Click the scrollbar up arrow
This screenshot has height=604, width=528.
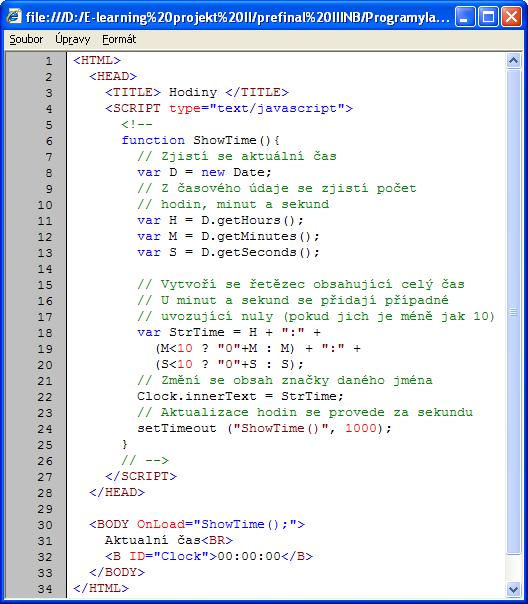point(513,60)
